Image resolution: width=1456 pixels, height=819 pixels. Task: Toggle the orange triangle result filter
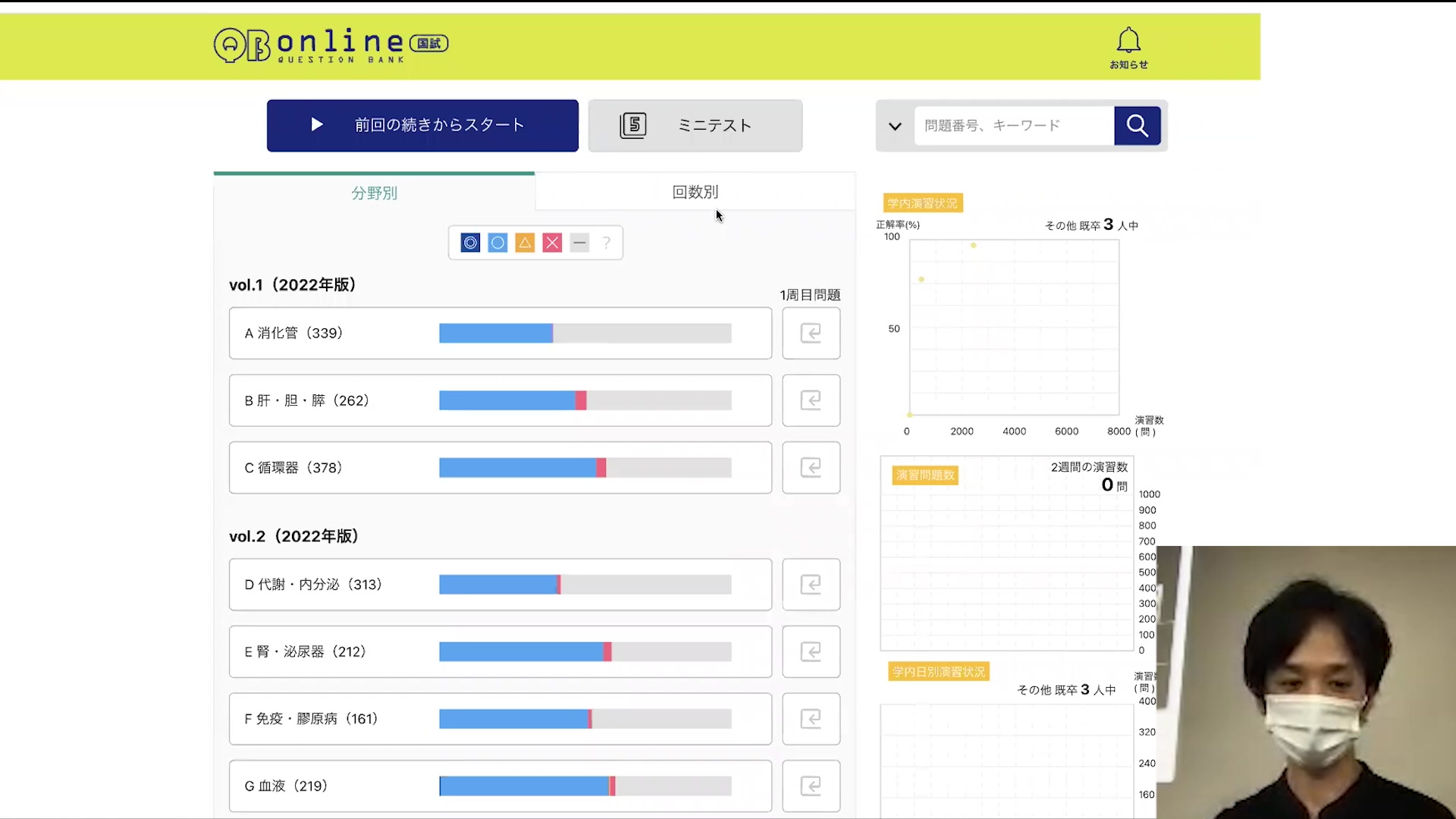point(525,243)
